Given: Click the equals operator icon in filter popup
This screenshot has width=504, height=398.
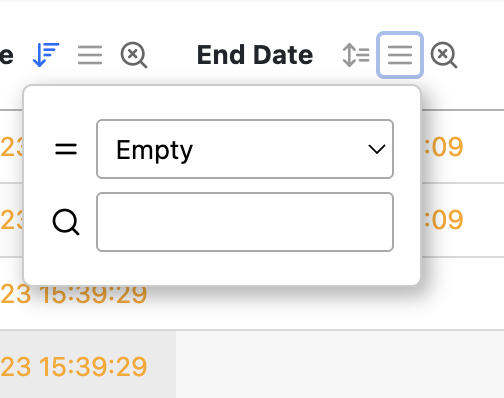Looking at the screenshot, I should coord(66,149).
